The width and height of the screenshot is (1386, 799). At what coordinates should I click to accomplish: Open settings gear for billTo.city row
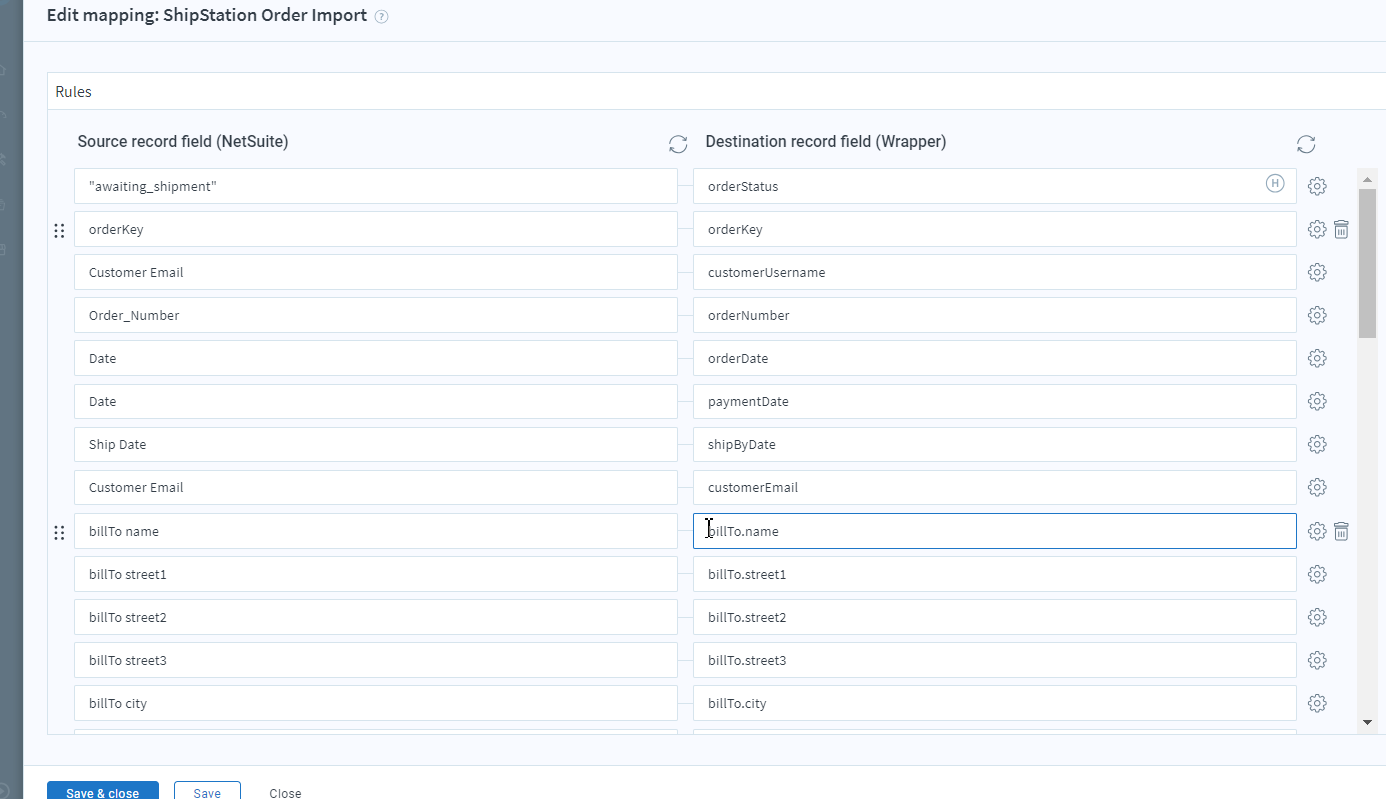pos(1317,704)
